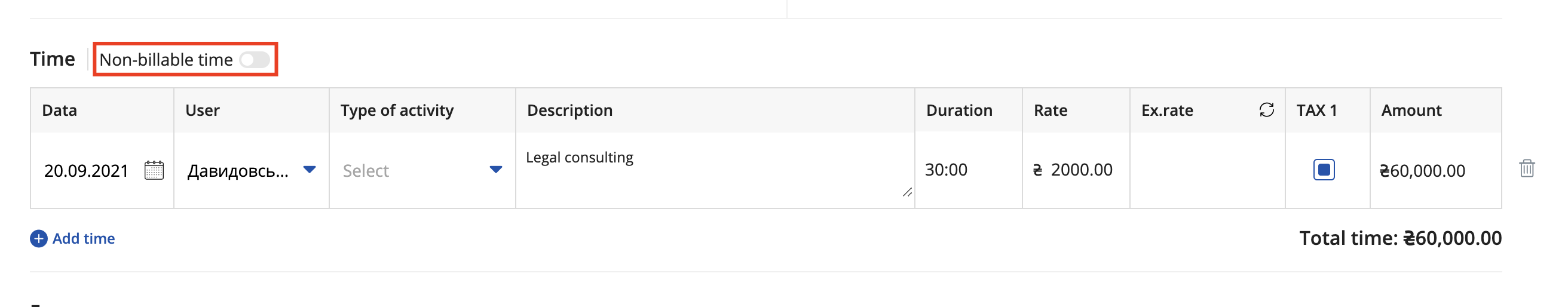Screen dimensions: 1568x307
Task: Click the Duration field showing 30:00
Action: (968, 170)
